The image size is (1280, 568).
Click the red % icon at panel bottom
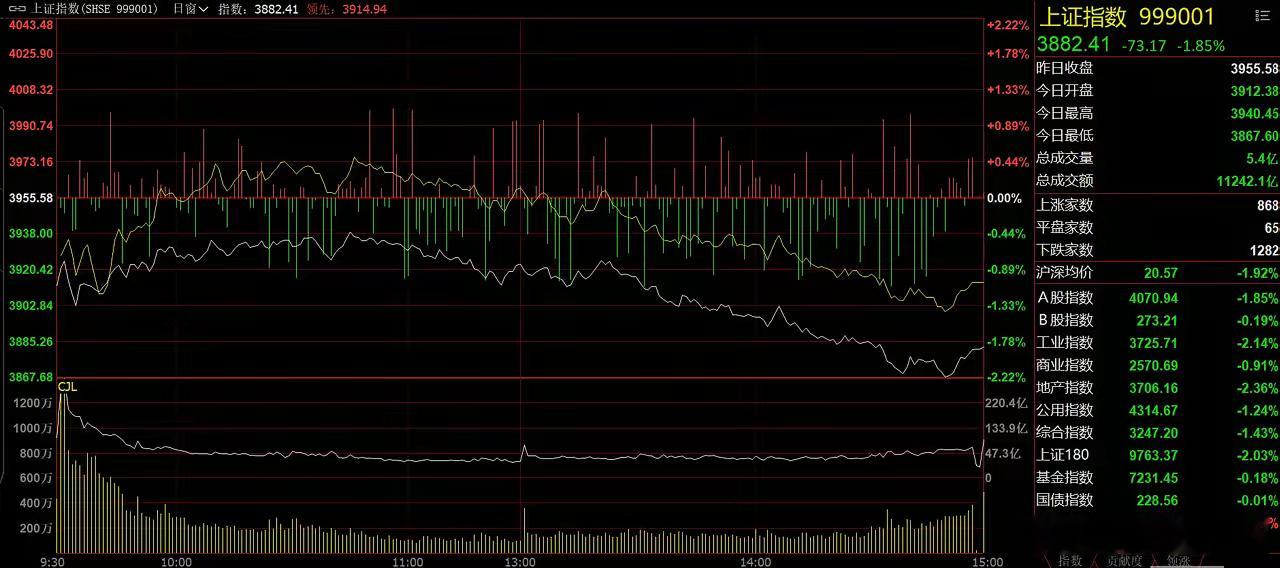pos(1272,524)
